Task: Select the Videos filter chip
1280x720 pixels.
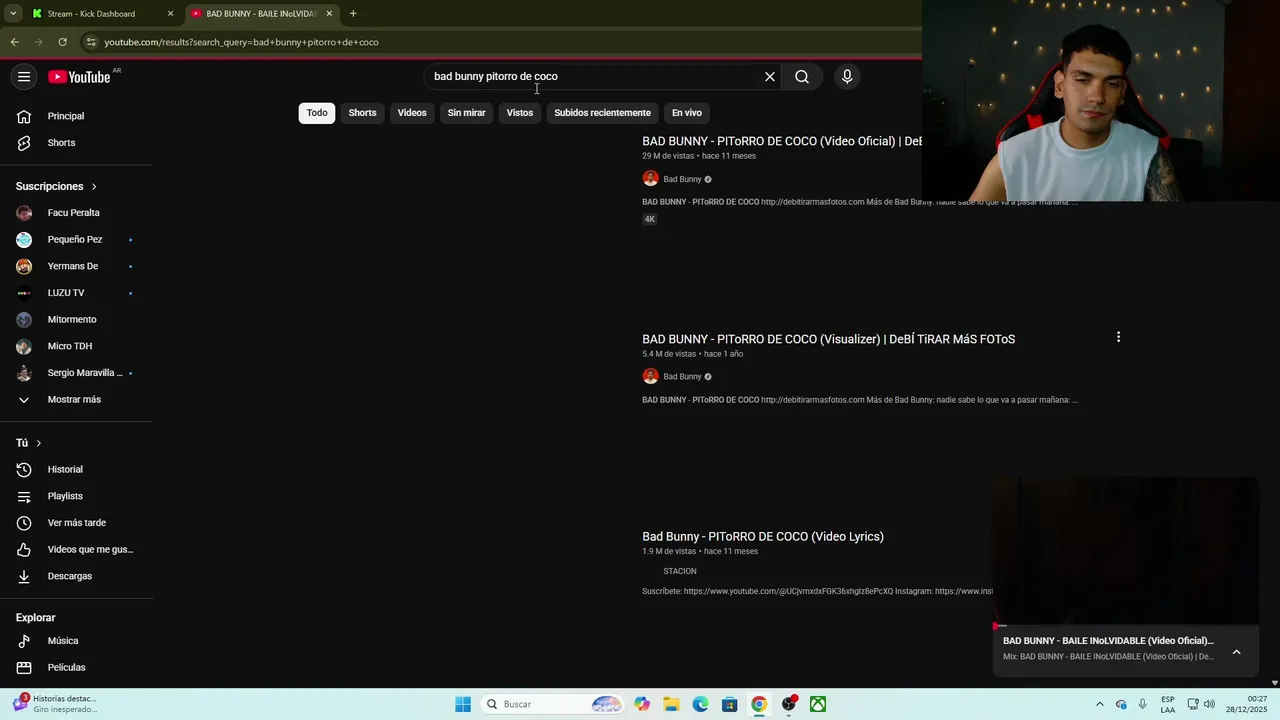Action: pyautogui.click(x=412, y=113)
